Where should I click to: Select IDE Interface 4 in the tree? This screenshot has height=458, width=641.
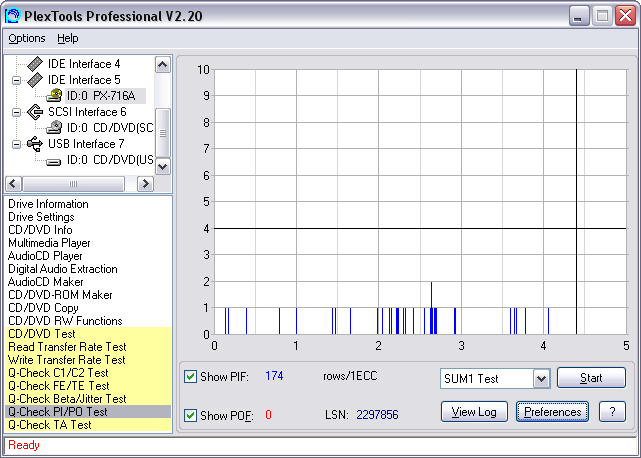[x=84, y=64]
